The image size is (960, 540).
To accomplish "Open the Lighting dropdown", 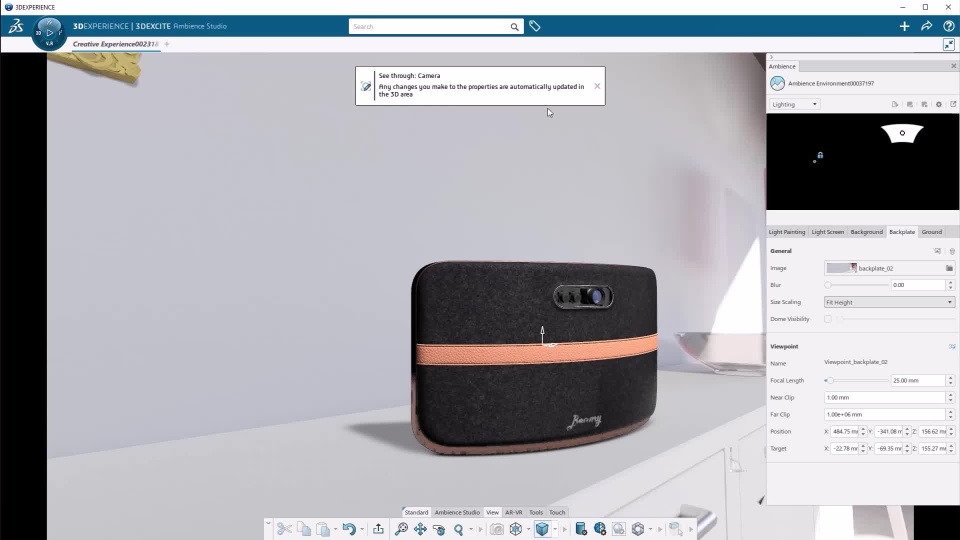I will click(x=795, y=104).
